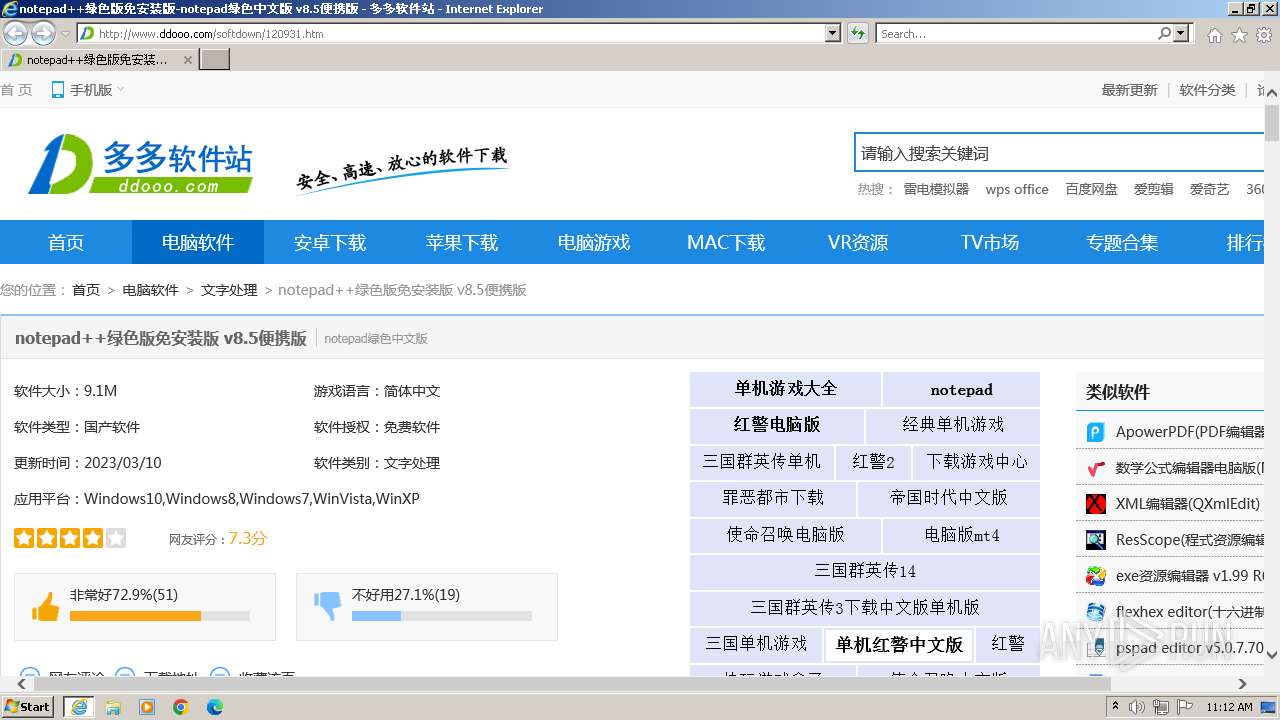Image resolution: width=1280 pixels, height=720 pixels.
Task: Select the TV市场 navigation tab
Action: tap(990, 242)
